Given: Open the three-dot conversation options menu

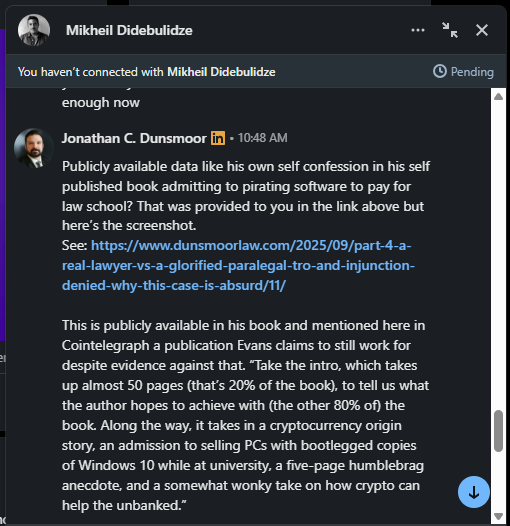Looking at the screenshot, I should click(418, 30).
